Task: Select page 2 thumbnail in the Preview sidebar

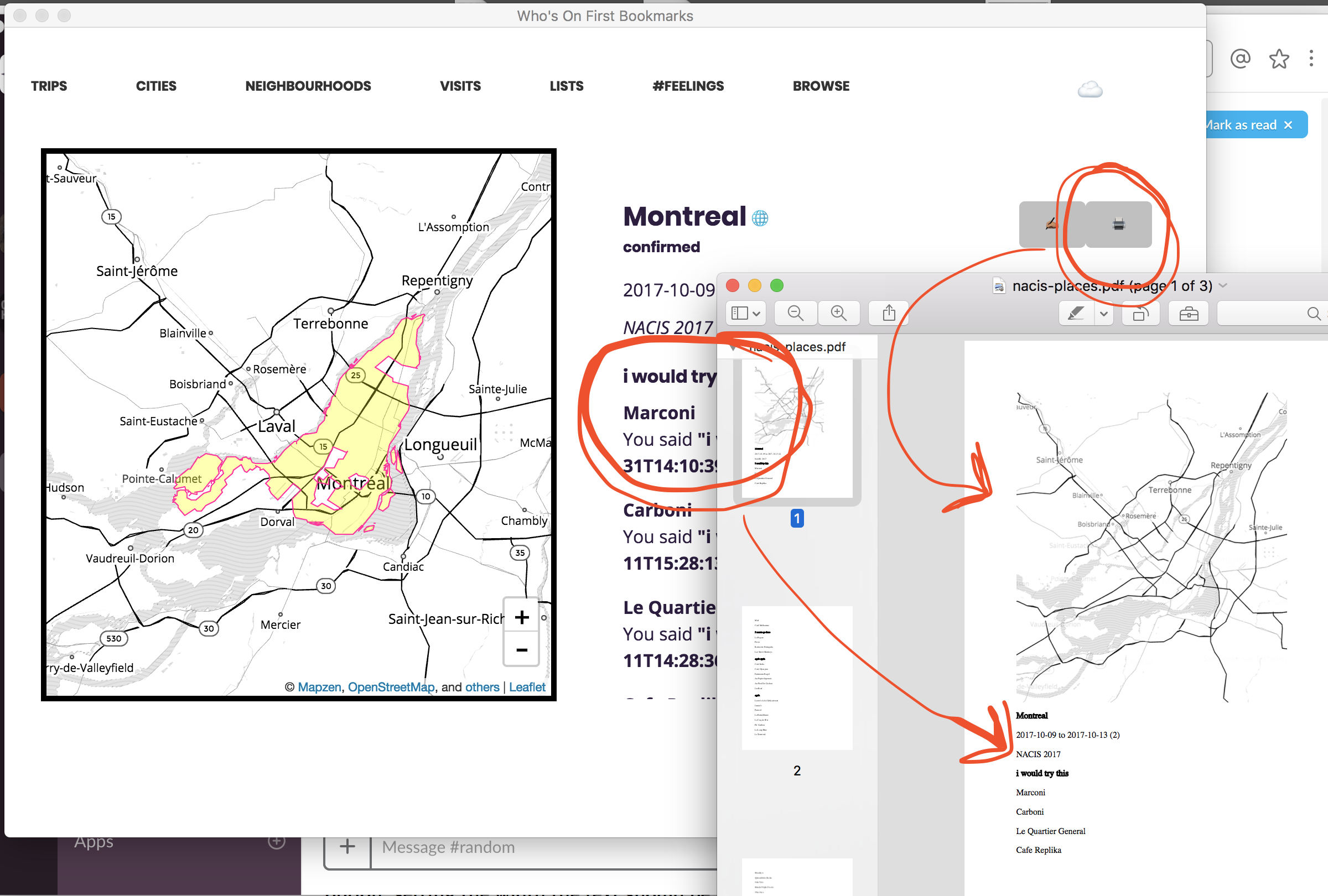Action: [797, 678]
